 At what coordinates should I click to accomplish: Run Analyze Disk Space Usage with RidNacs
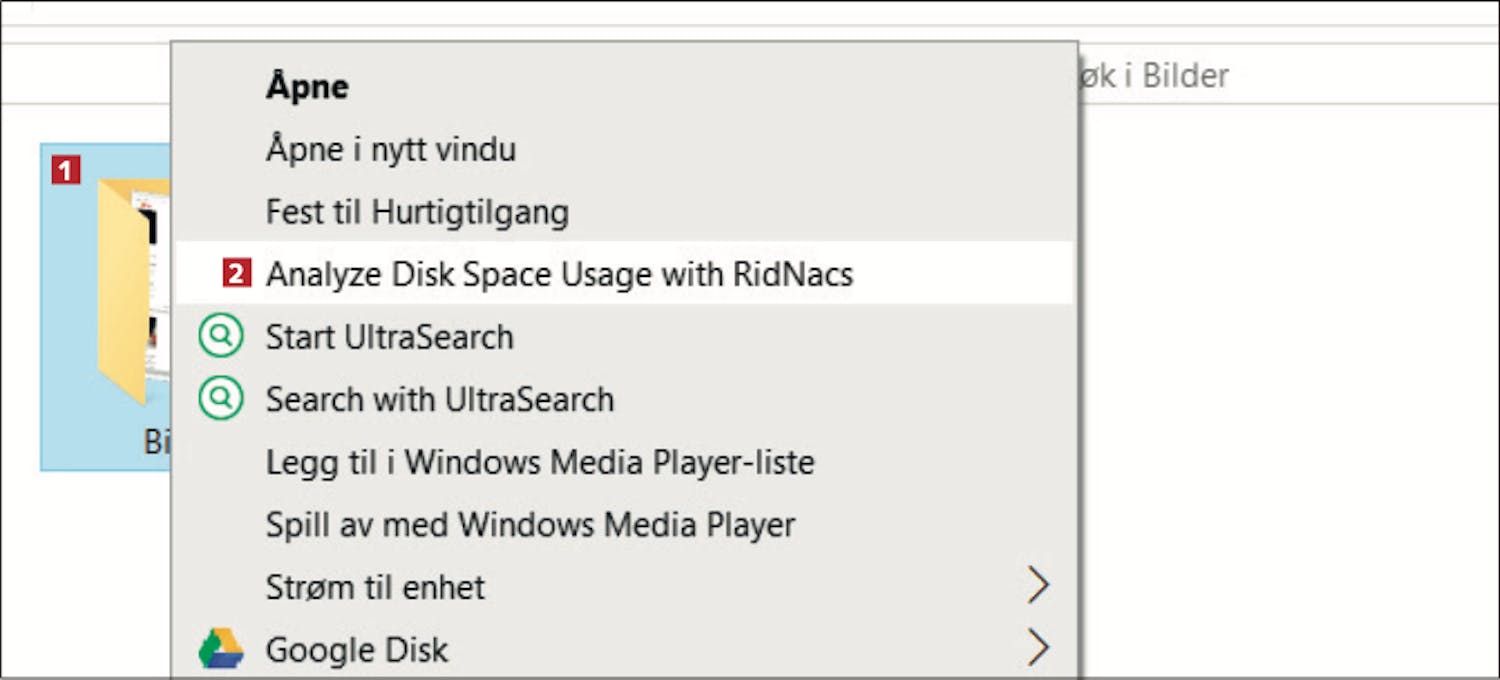point(559,274)
